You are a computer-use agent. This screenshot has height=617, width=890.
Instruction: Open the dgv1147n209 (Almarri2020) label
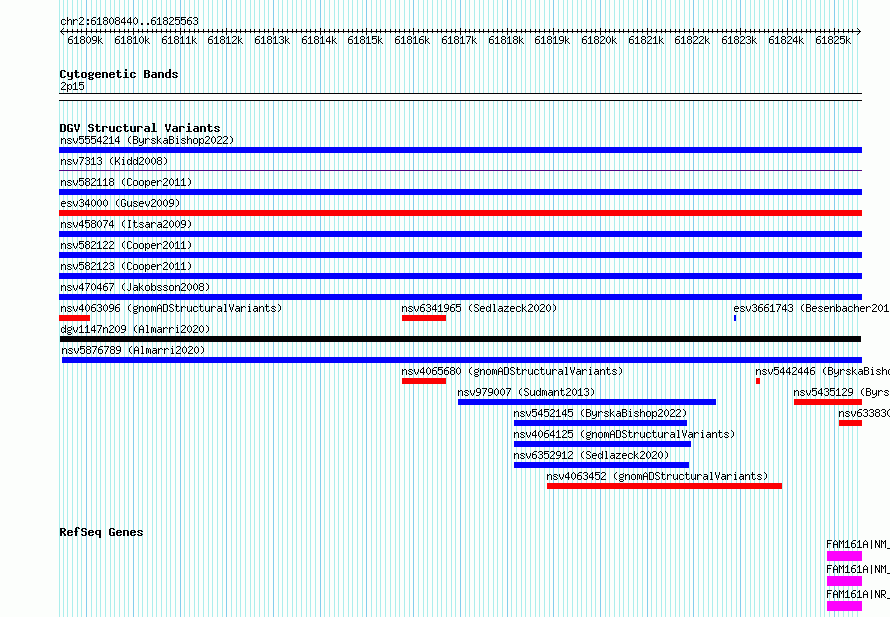[135, 329]
